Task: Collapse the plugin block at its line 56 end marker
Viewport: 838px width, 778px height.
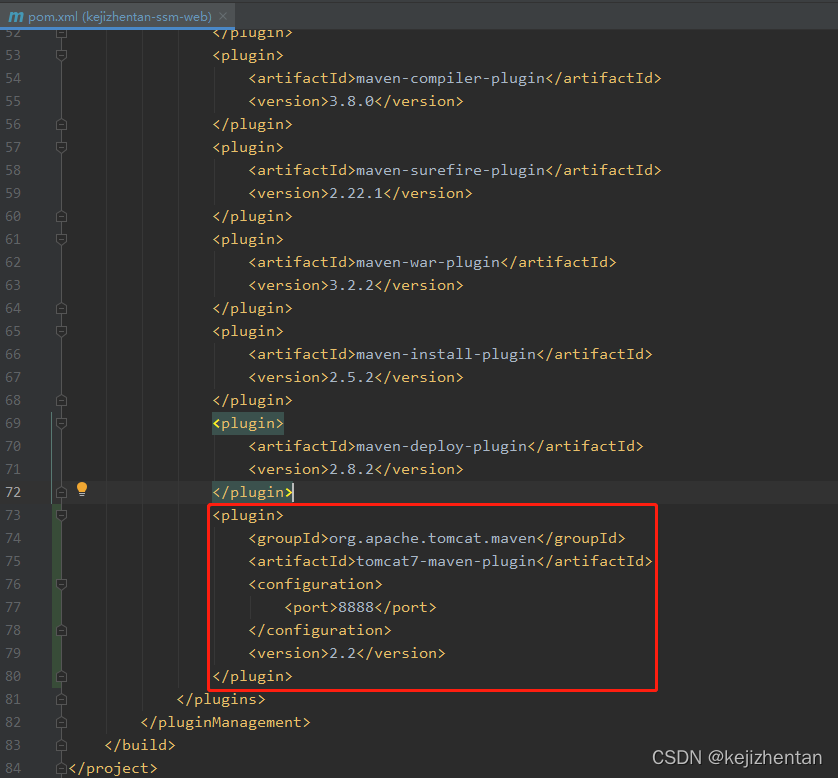Action: 61,124
